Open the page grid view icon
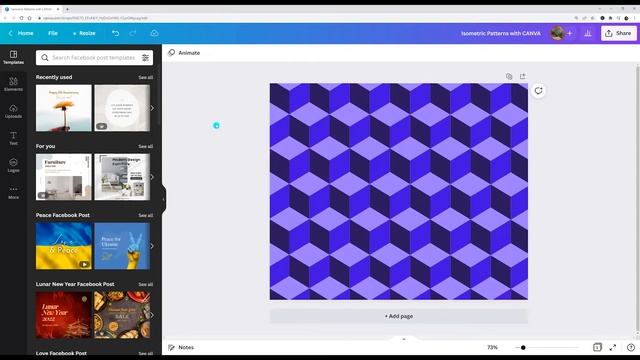The image size is (640, 360). [x=597, y=347]
